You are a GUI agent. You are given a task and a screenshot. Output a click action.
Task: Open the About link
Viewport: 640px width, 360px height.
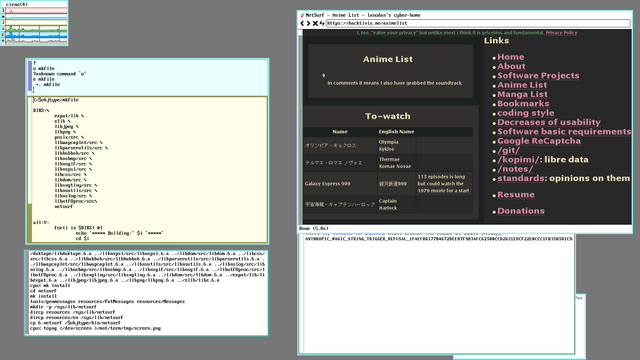click(x=511, y=67)
